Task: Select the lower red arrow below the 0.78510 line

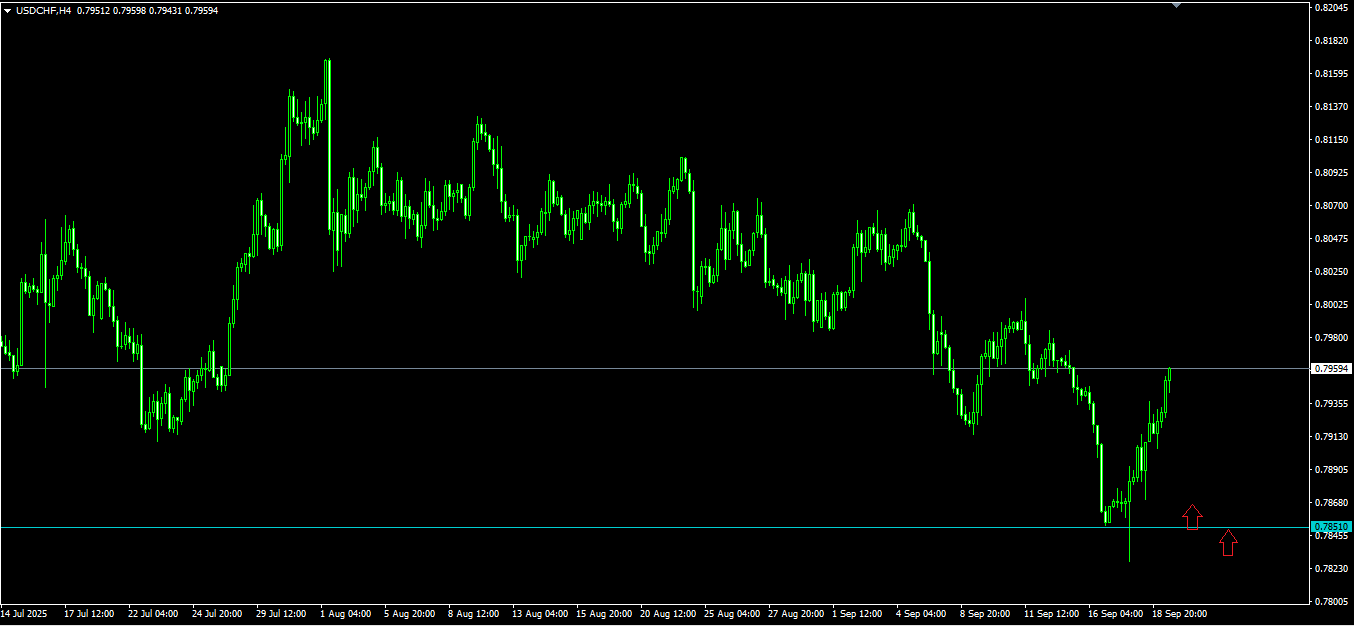Action: point(1228,542)
